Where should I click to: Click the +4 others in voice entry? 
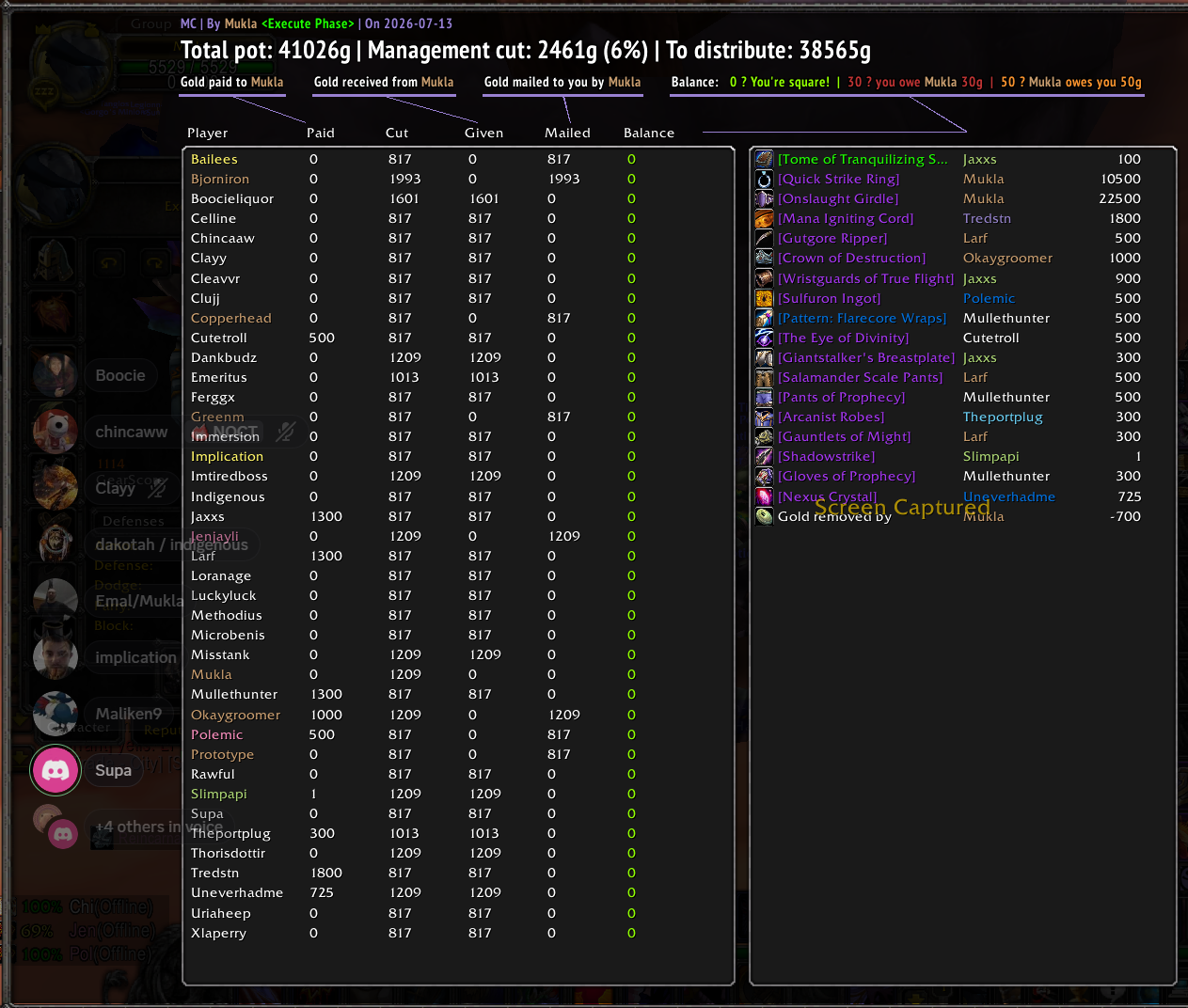[158, 827]
